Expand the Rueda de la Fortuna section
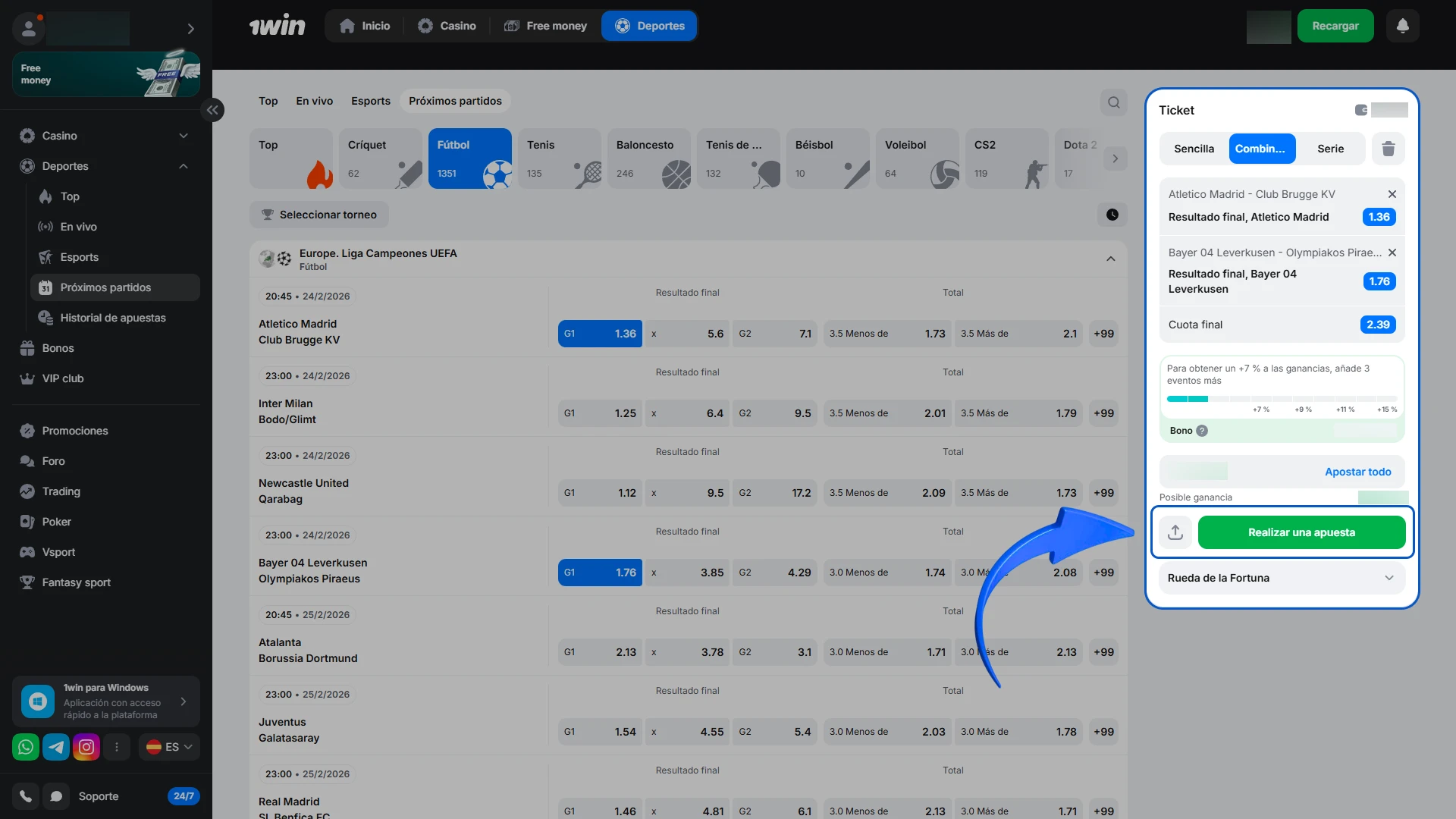This screenshot has height=819, width=1456. 1281,578
